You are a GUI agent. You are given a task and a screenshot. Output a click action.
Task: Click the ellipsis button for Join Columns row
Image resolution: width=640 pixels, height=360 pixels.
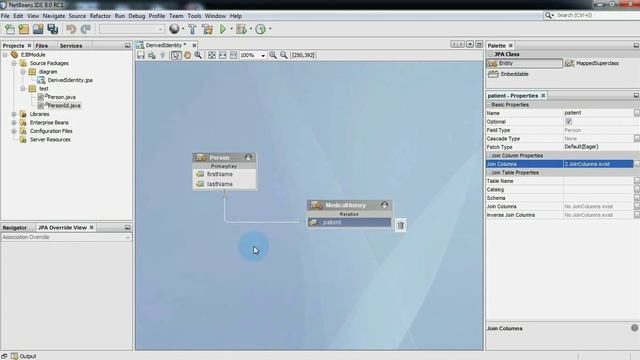click(x=637, y=164)
